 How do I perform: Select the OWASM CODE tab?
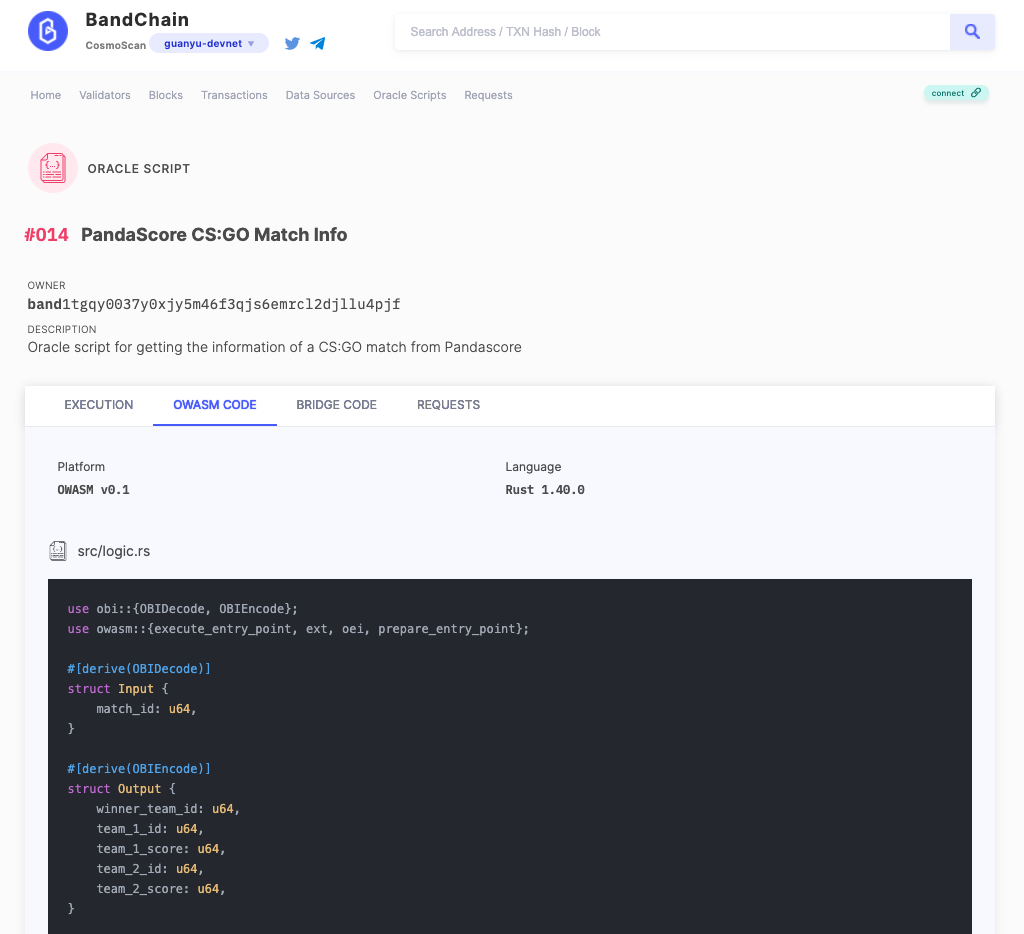point(215,405)
